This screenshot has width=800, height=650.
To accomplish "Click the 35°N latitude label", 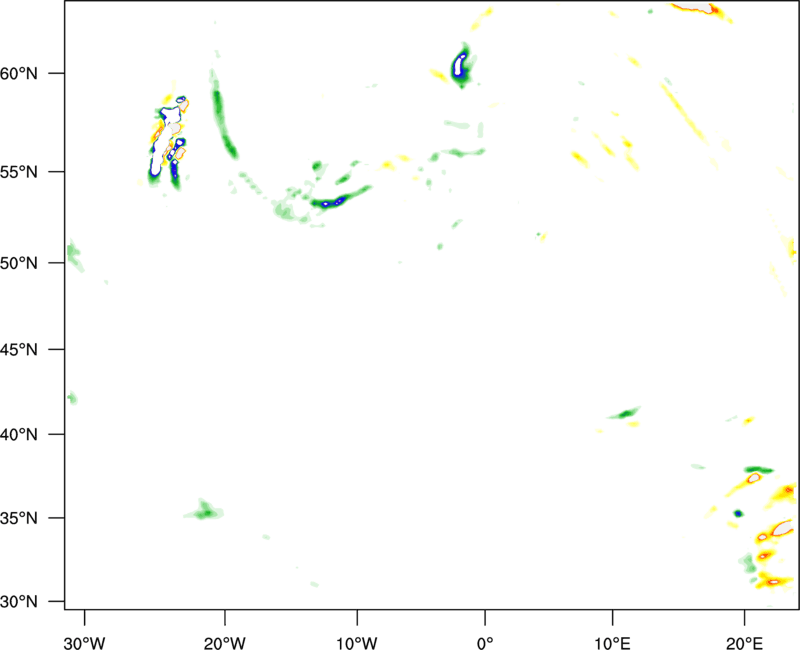I will coord(19,518).
